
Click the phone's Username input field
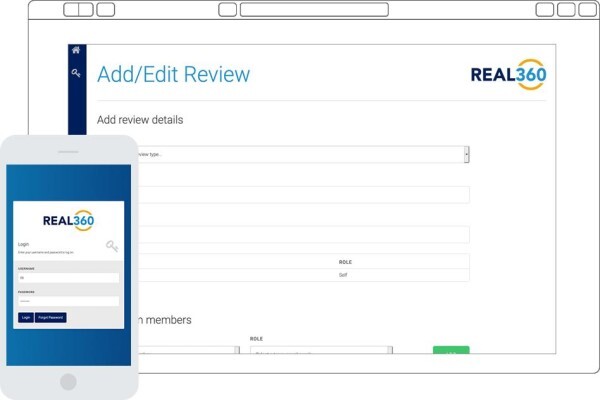68,278
